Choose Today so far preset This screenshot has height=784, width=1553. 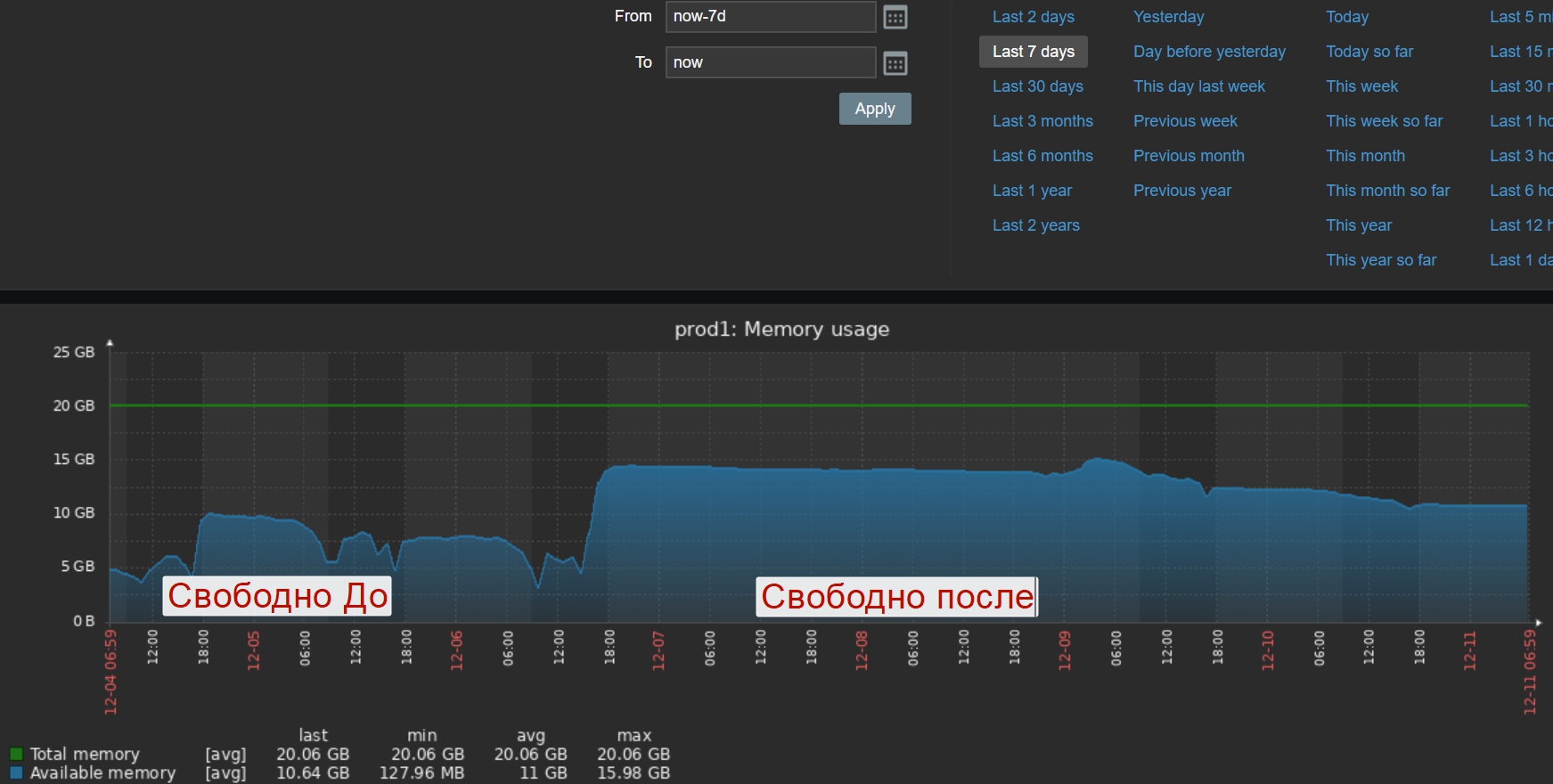pyautogui.click(x=1369, y=52)
